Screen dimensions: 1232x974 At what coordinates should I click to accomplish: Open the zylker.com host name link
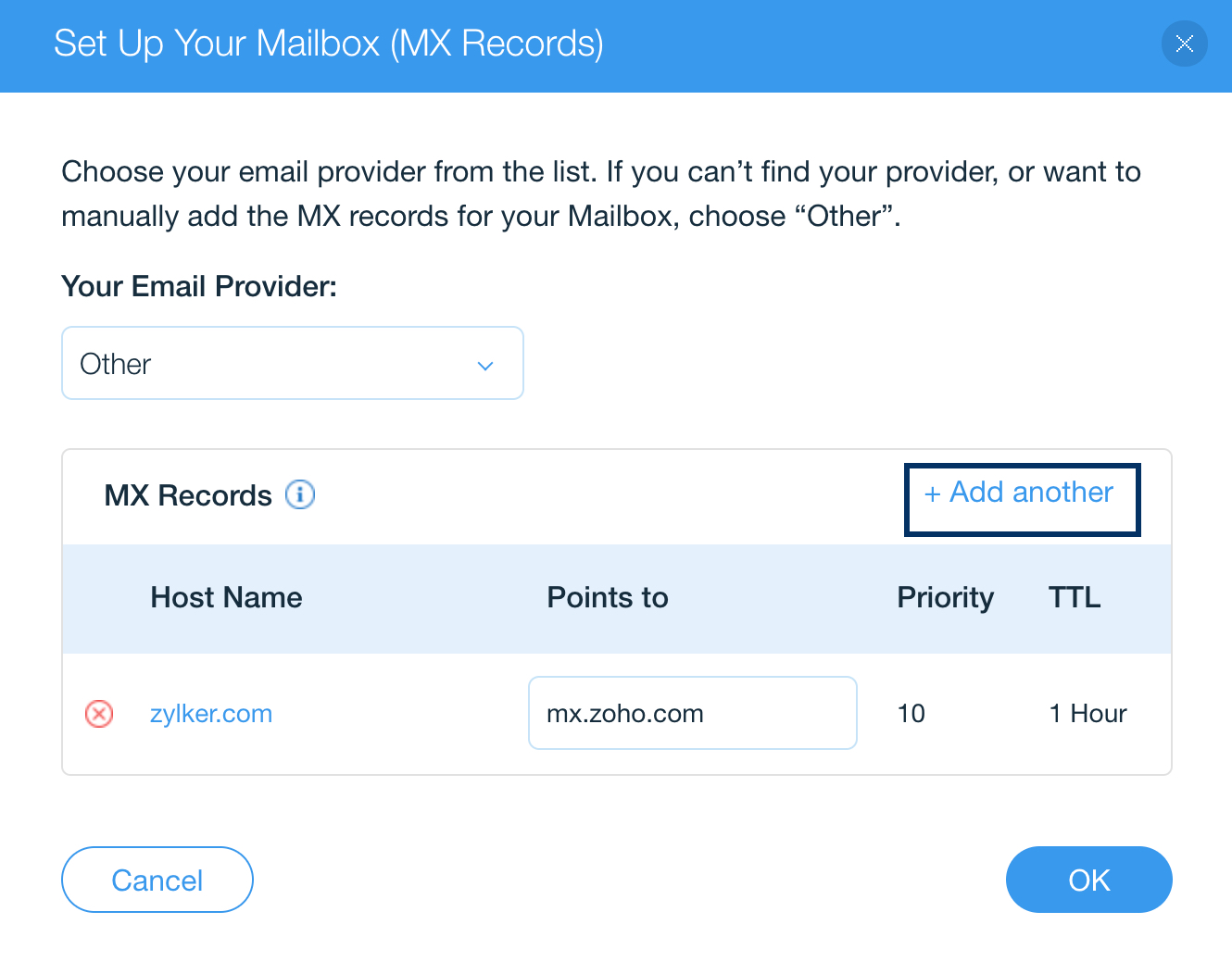click(211, 714)
